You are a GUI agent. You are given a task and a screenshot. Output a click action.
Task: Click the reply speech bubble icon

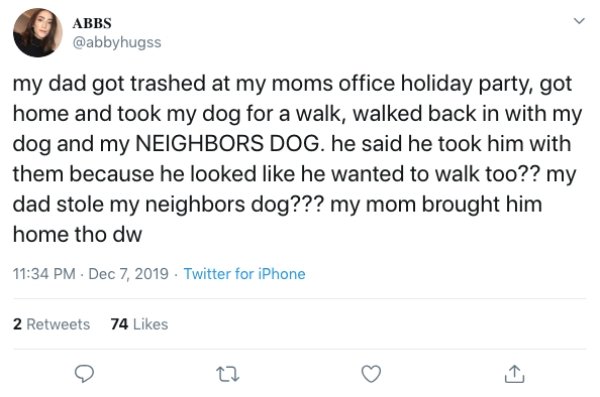click(x=84, y=374)
